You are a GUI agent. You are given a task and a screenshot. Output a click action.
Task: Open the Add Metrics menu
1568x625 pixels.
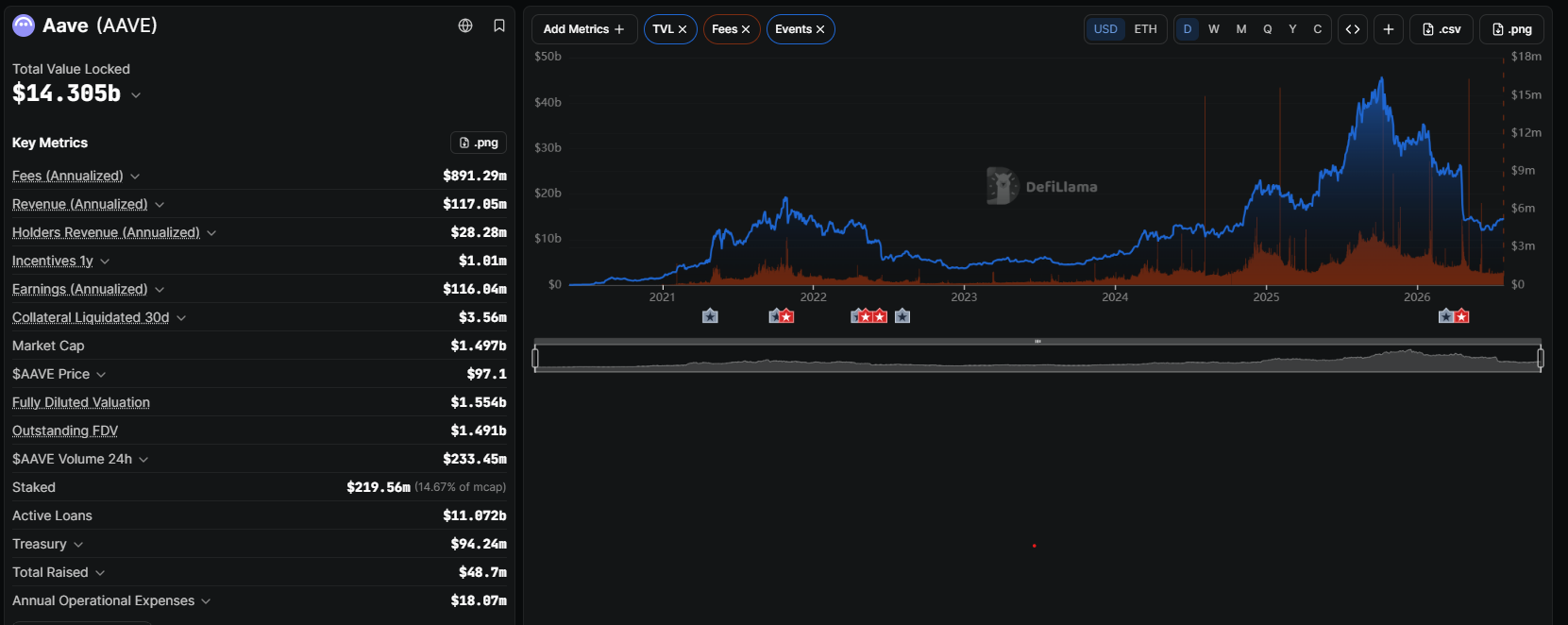click(x=584, y=29)
